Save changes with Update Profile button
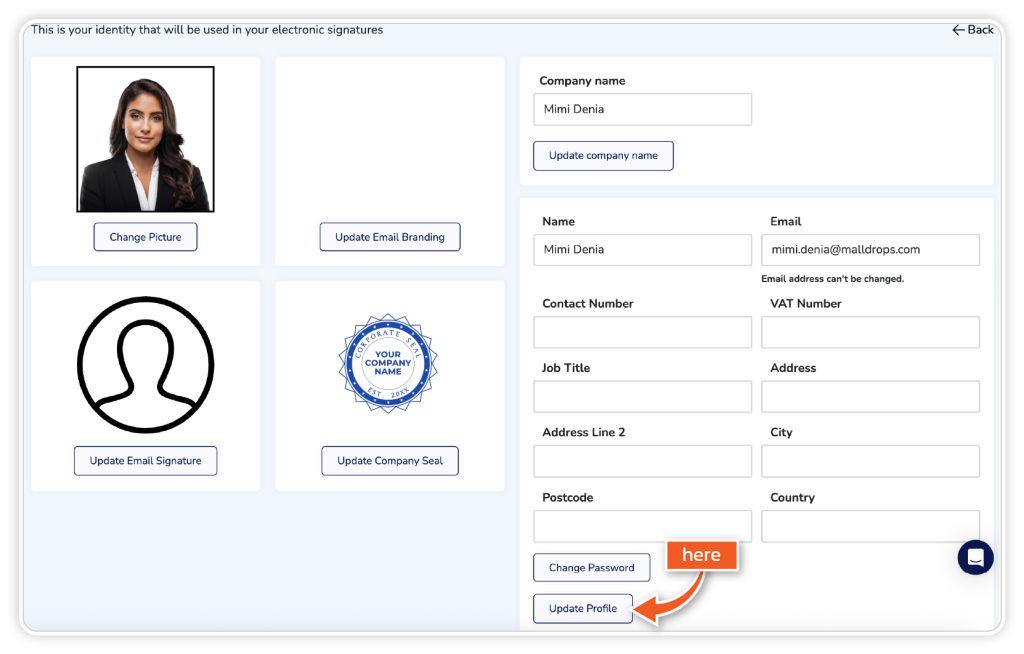 click(582, 608)
